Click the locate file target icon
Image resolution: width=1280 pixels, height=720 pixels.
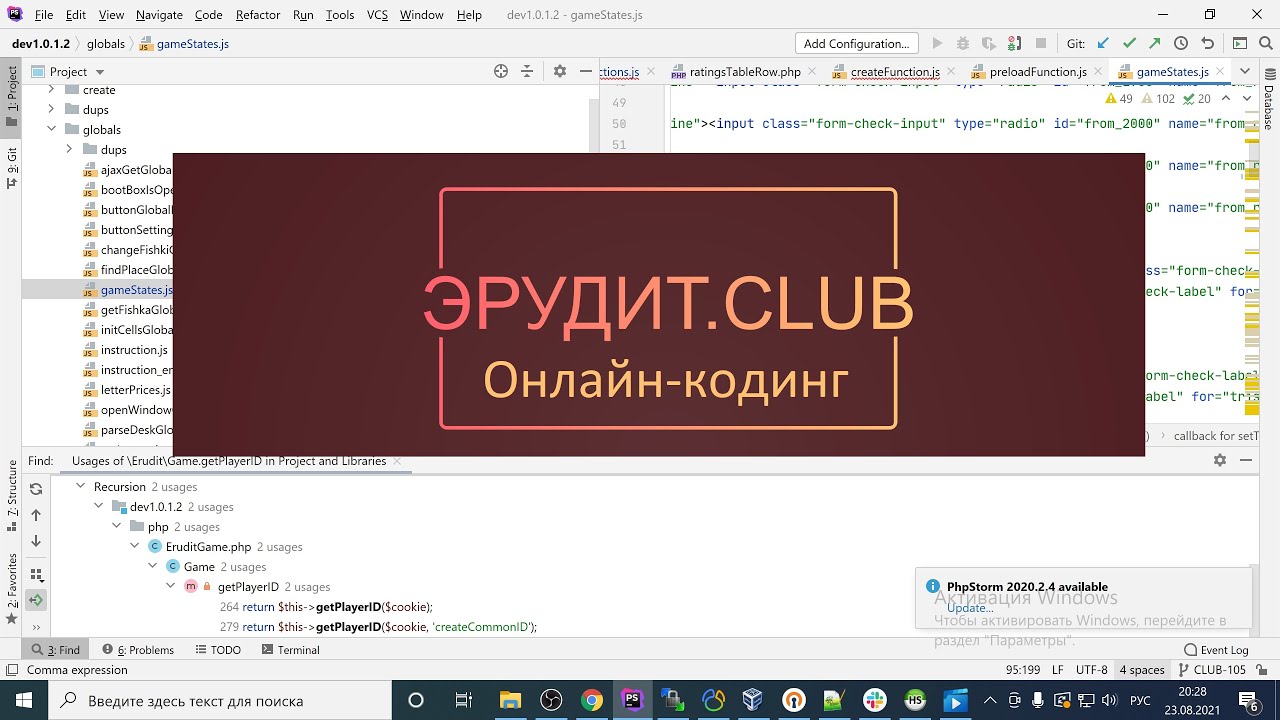click(501, 71)
